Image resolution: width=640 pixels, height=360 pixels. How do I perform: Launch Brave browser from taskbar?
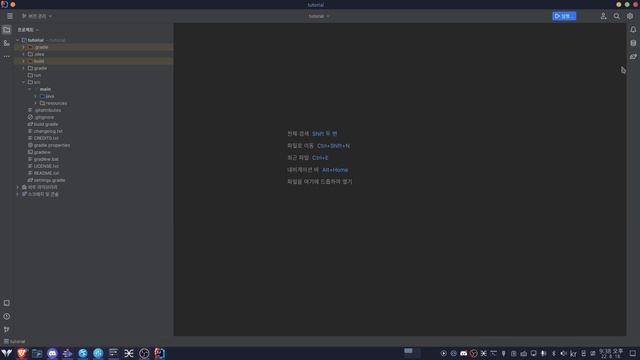pyautogui.click(x=22, y=353)
